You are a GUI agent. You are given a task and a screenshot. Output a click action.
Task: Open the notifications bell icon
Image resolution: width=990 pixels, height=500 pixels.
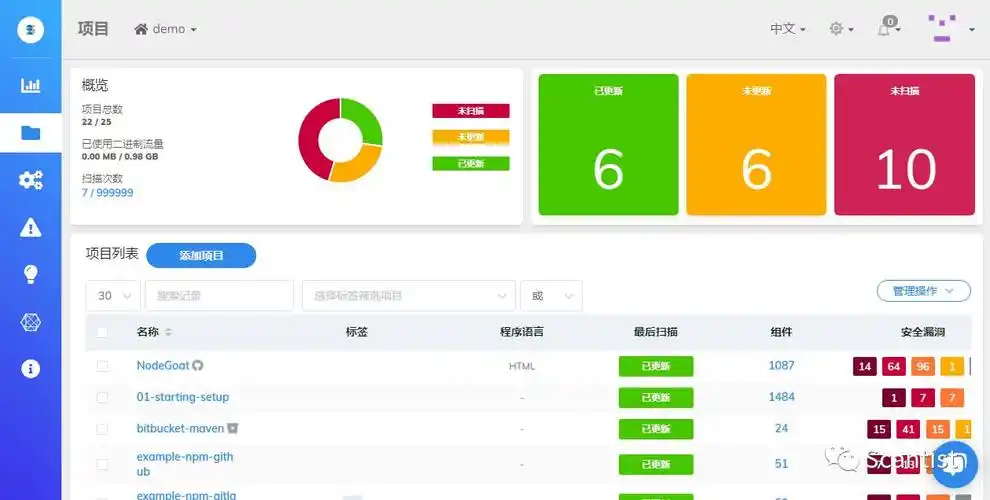(x=885, y=28)
